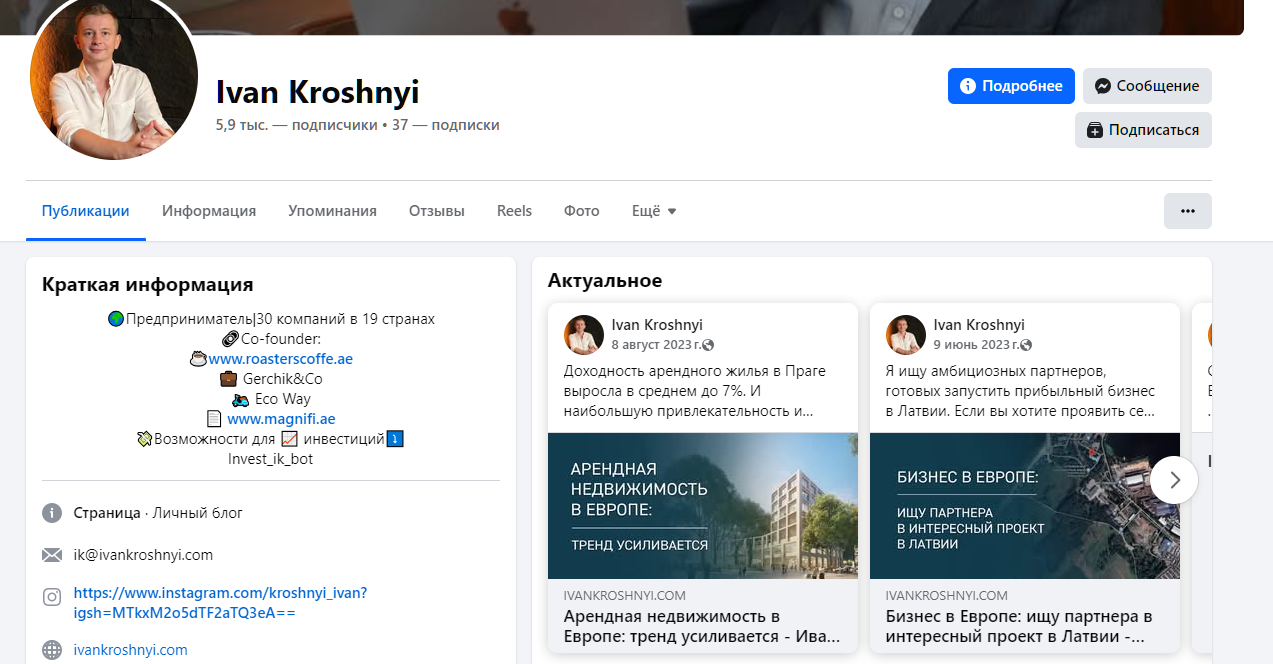Image resolution: width=1273 pixels, height=664 pixels.
Task: Click post text about Доходность арендного жилья в Праге
Action: (695, 390)
